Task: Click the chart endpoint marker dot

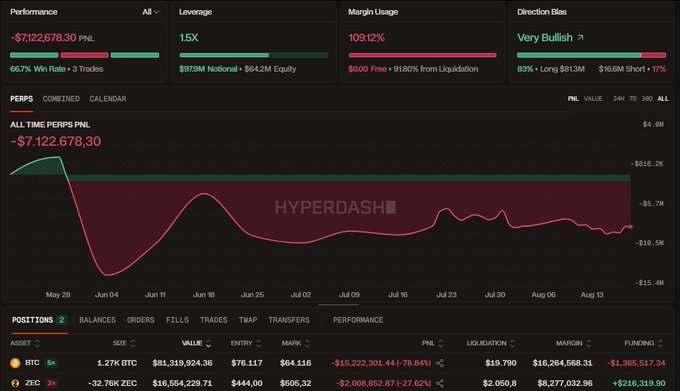Action: point(630,227)
